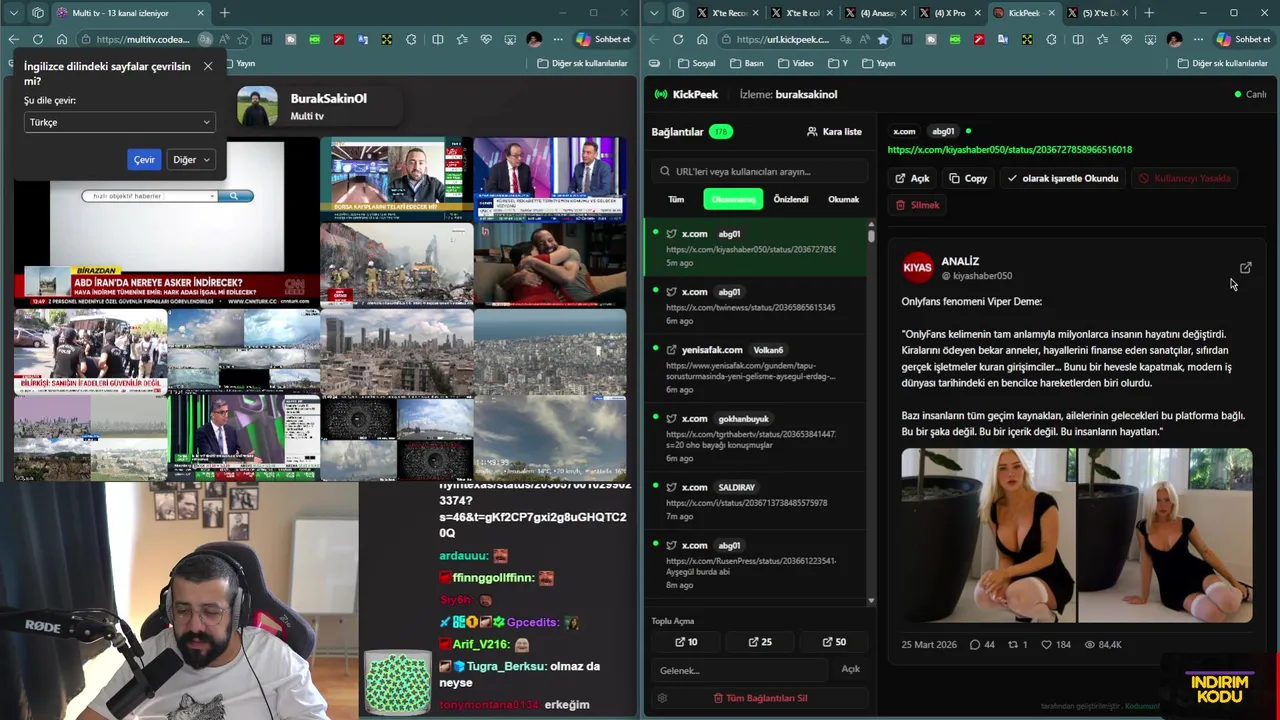Refresh the Multi tv browser window

(x=37, y=39)
